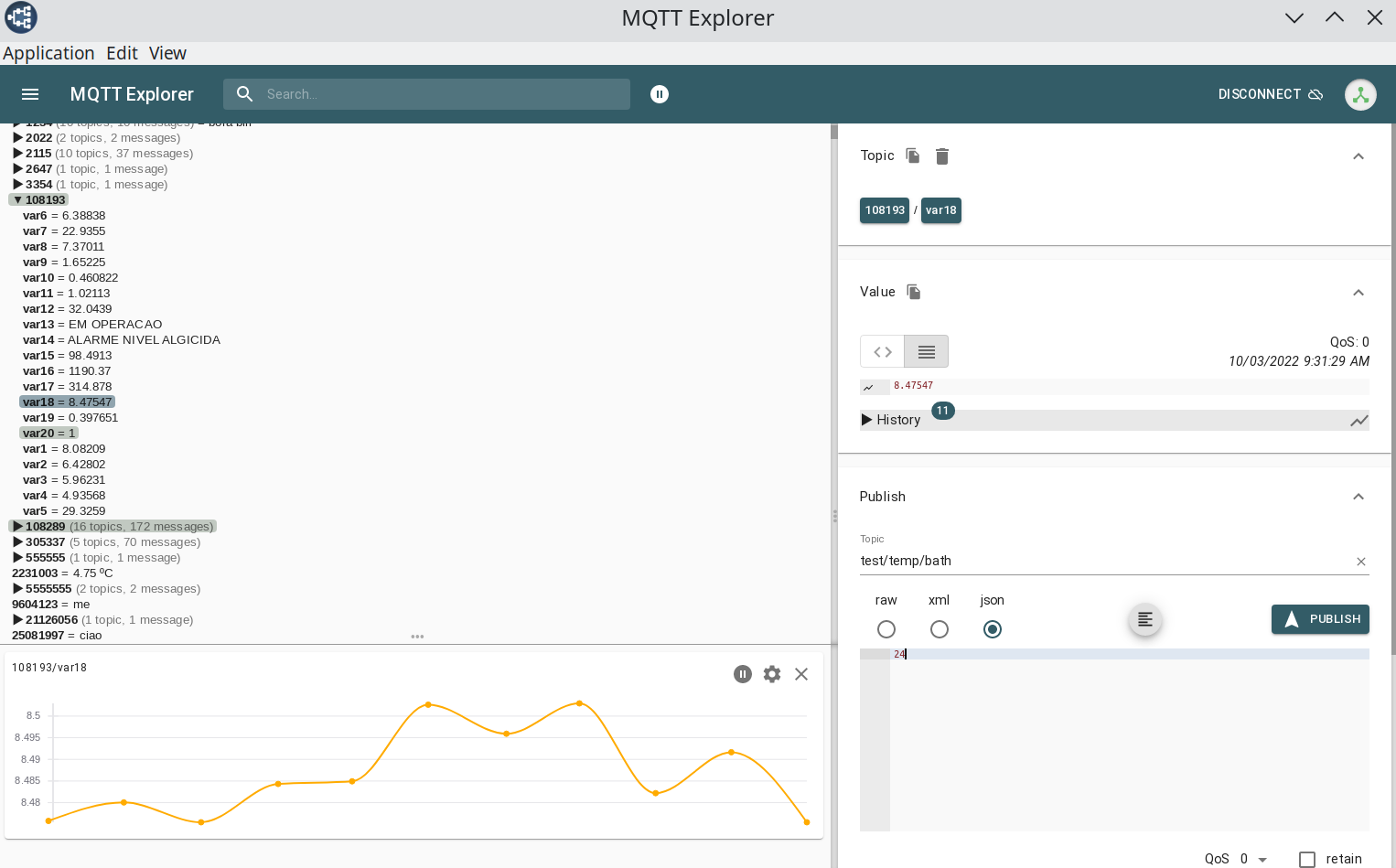Image resolution: width=1396 pixels, height=868 pixels.
Task: Select var14 = ALARME NIVEL ALGICIDA row
Action: point(122,340)
